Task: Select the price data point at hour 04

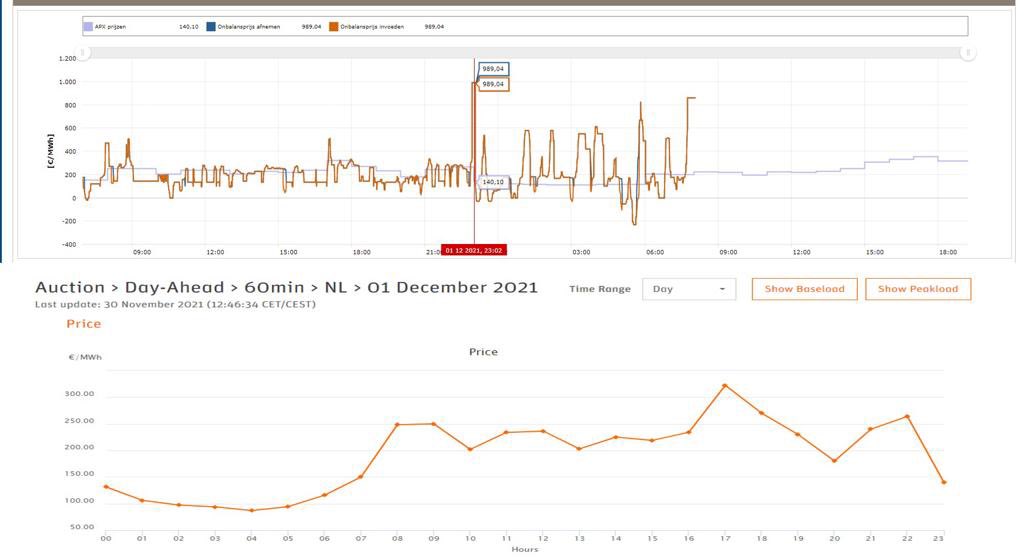Action: point(251,510)
